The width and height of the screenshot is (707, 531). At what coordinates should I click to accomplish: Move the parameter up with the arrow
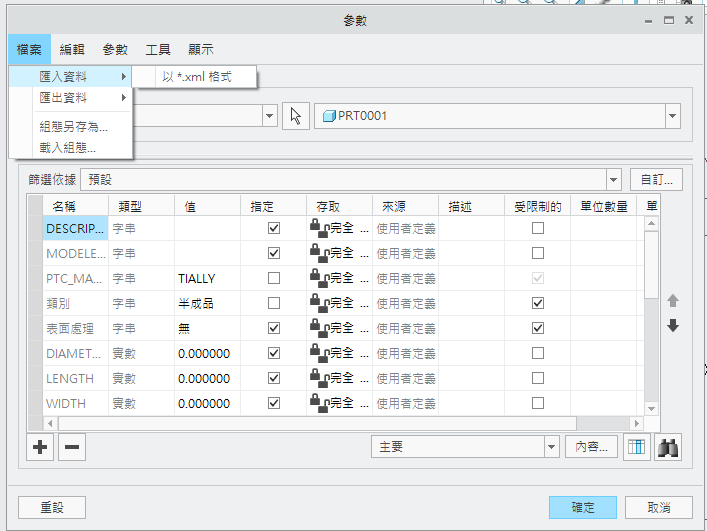click(x=673, y=300)
